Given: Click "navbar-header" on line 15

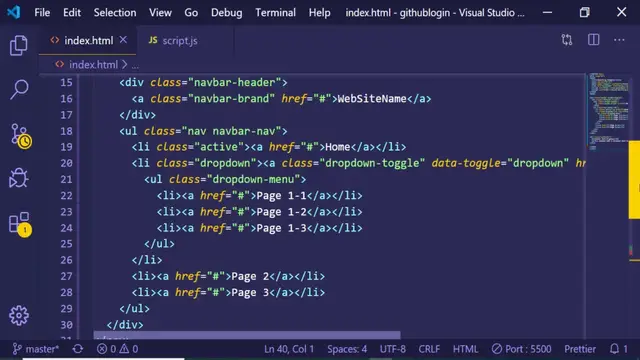Looking at the screenshot, I should pyautogui.click(x=234, y=82).
